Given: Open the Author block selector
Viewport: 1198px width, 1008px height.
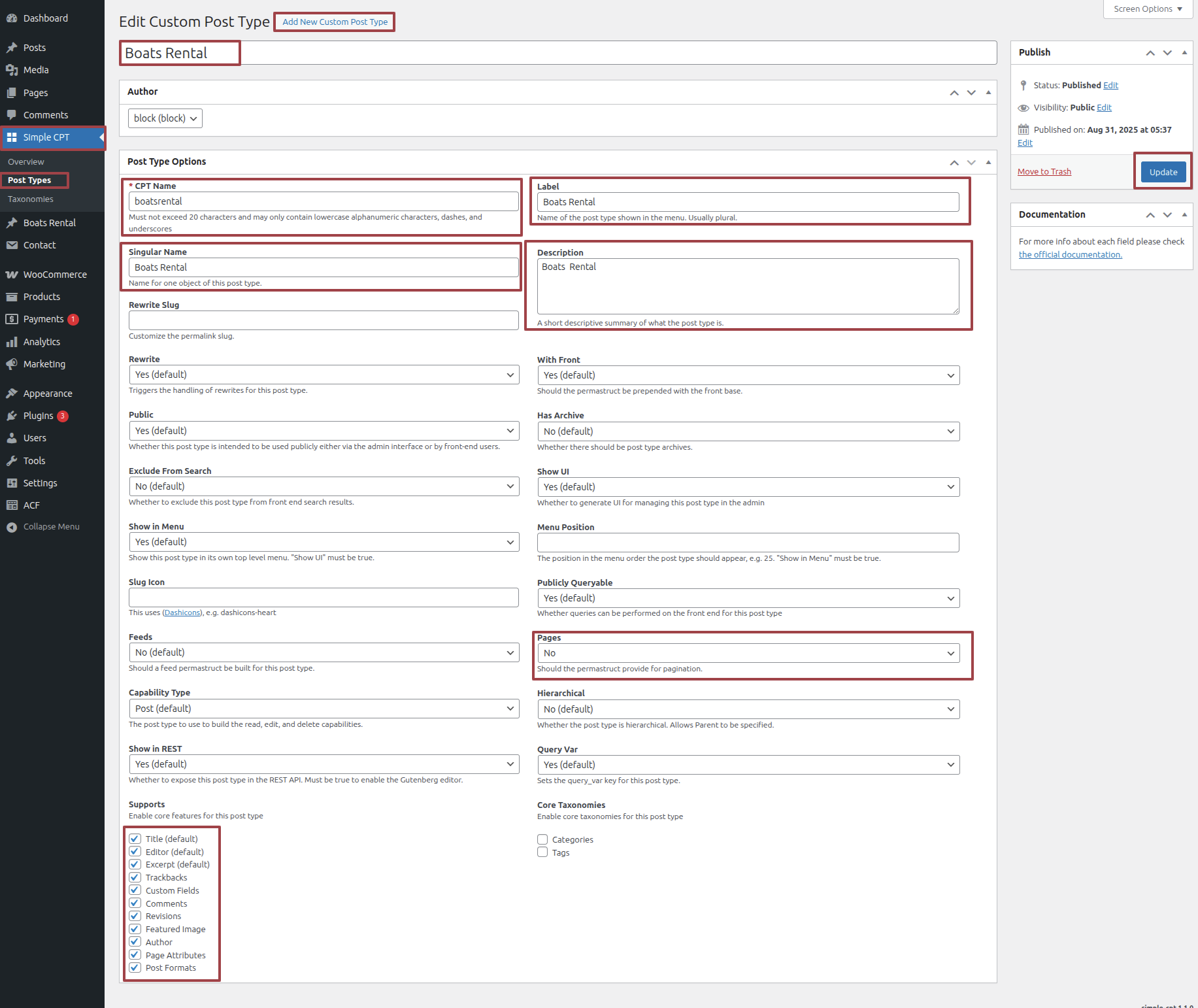Looking at the screenshot, I should click(165, 118).
